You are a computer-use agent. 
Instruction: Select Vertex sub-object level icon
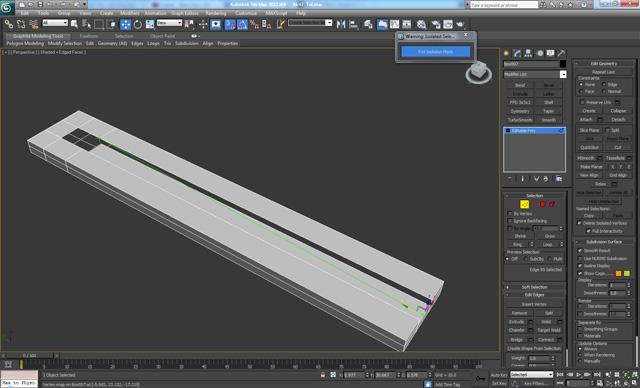(516, 204)
